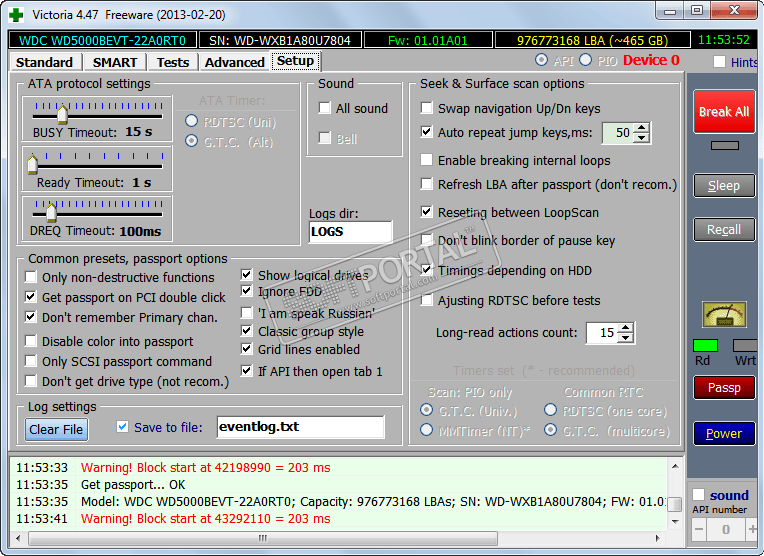
Task: Click the log horizontal scrollbar thumb
Action: tap(263, 538)
